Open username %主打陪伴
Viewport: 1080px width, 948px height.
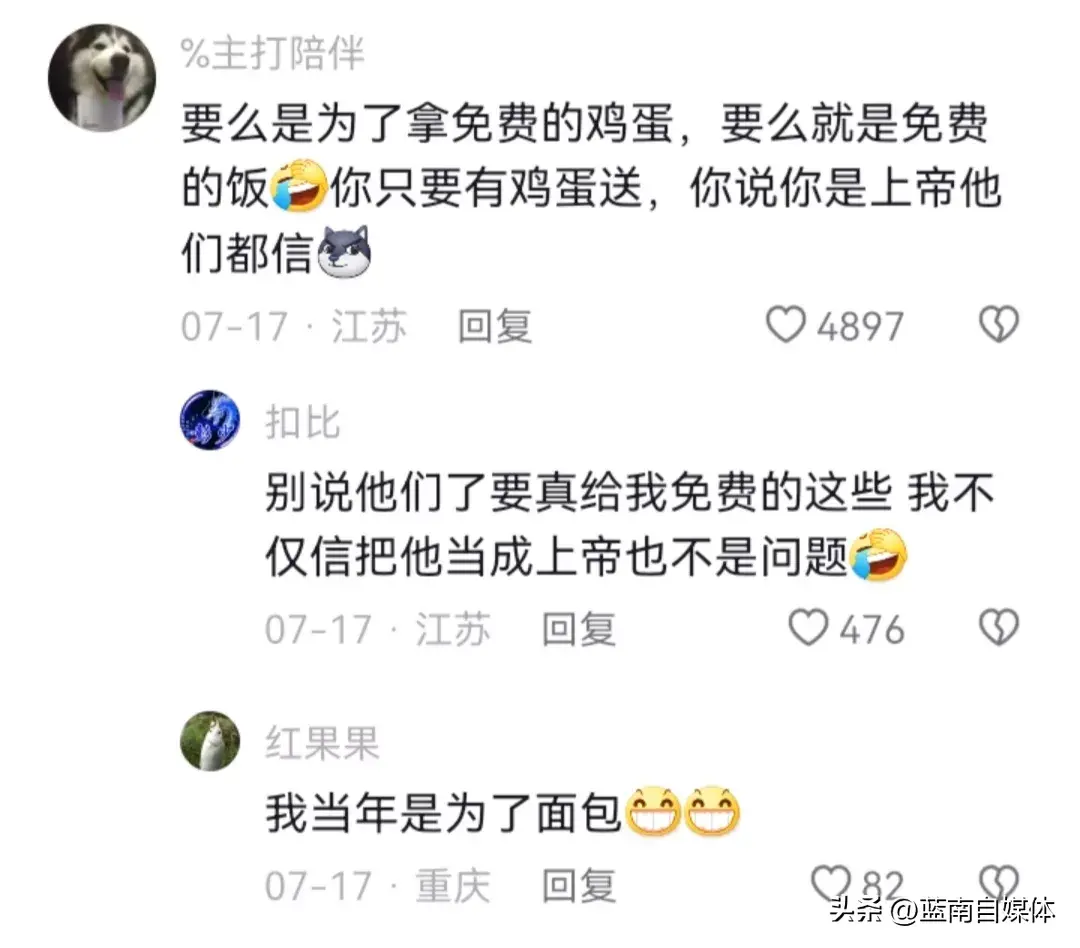pos(273,53)
